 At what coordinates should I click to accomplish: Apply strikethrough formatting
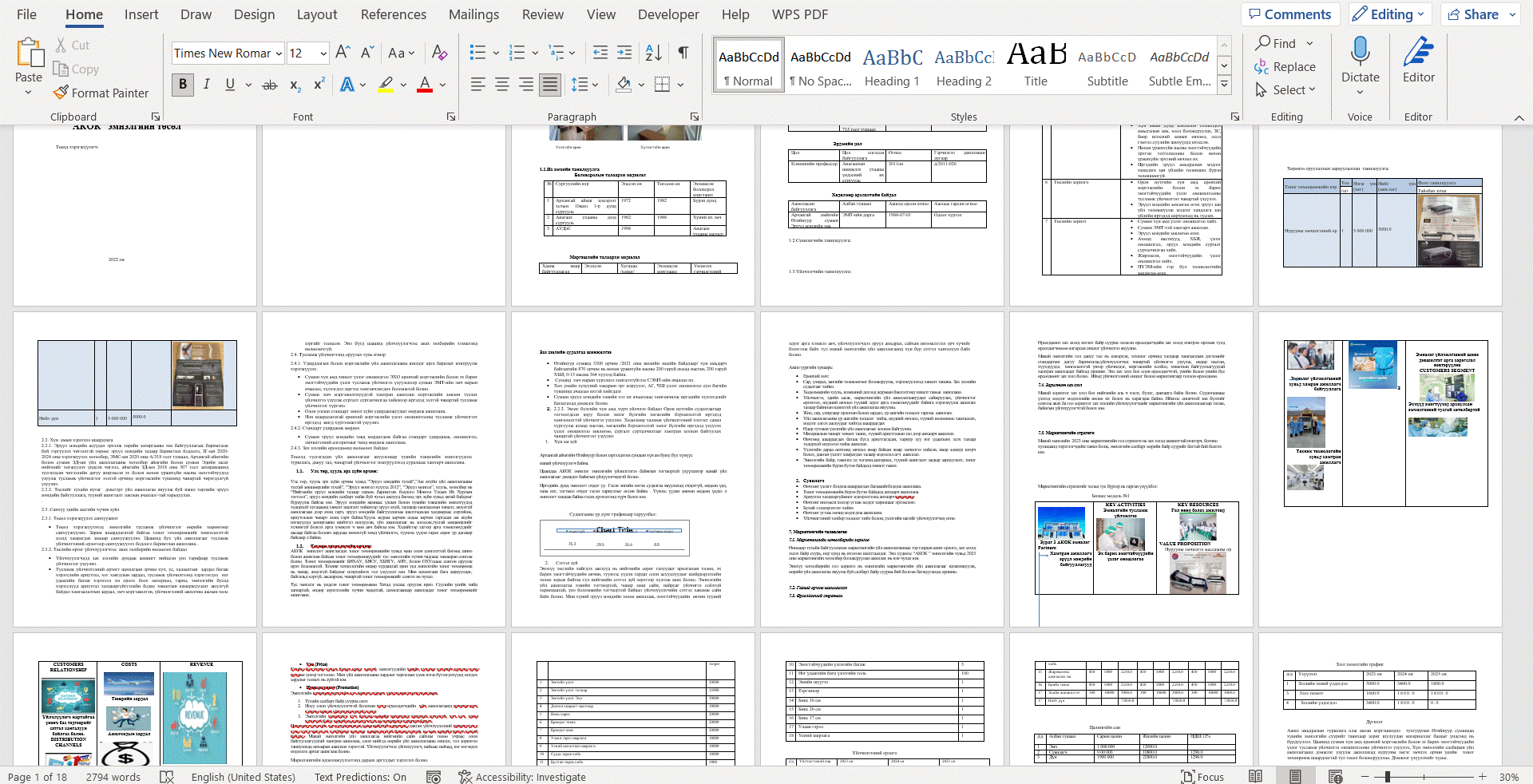[270, 85]
